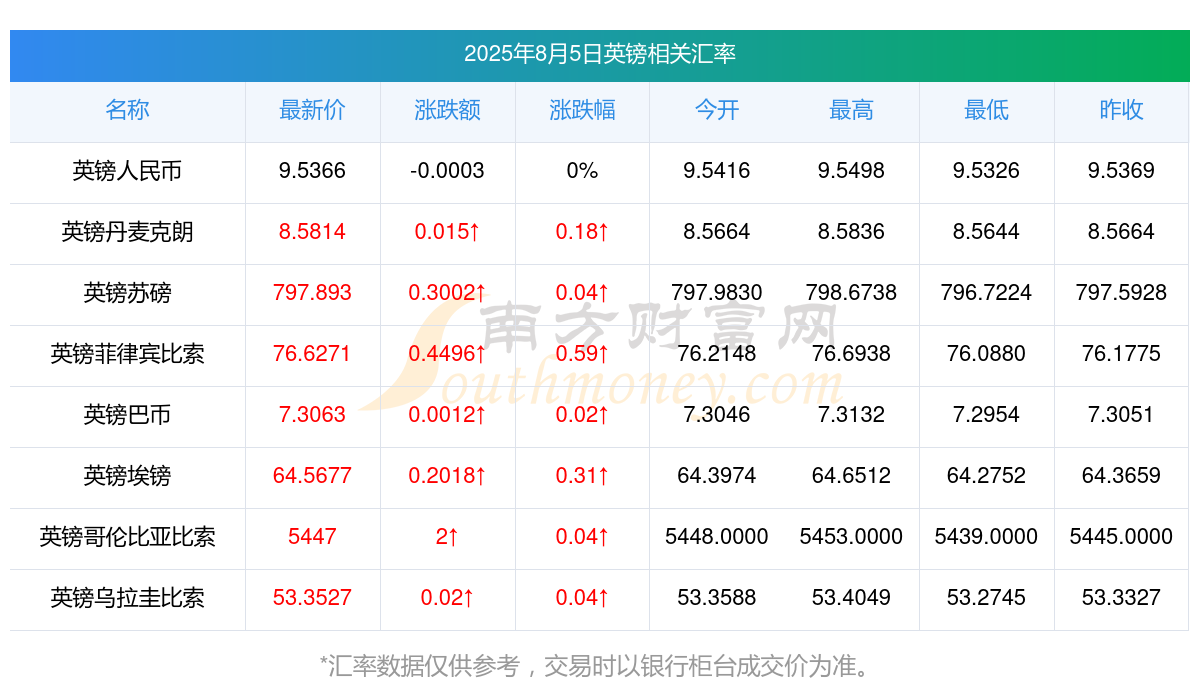Click change amount 2↑ for 哥伦比亚比索
1200x698 pixels.
[x=447, y=537]
